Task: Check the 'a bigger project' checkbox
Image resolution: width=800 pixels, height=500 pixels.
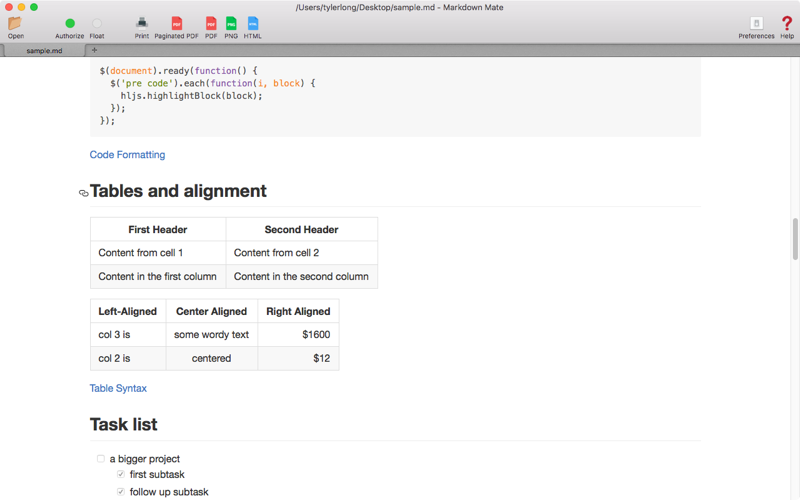Action: click(101, 459)
